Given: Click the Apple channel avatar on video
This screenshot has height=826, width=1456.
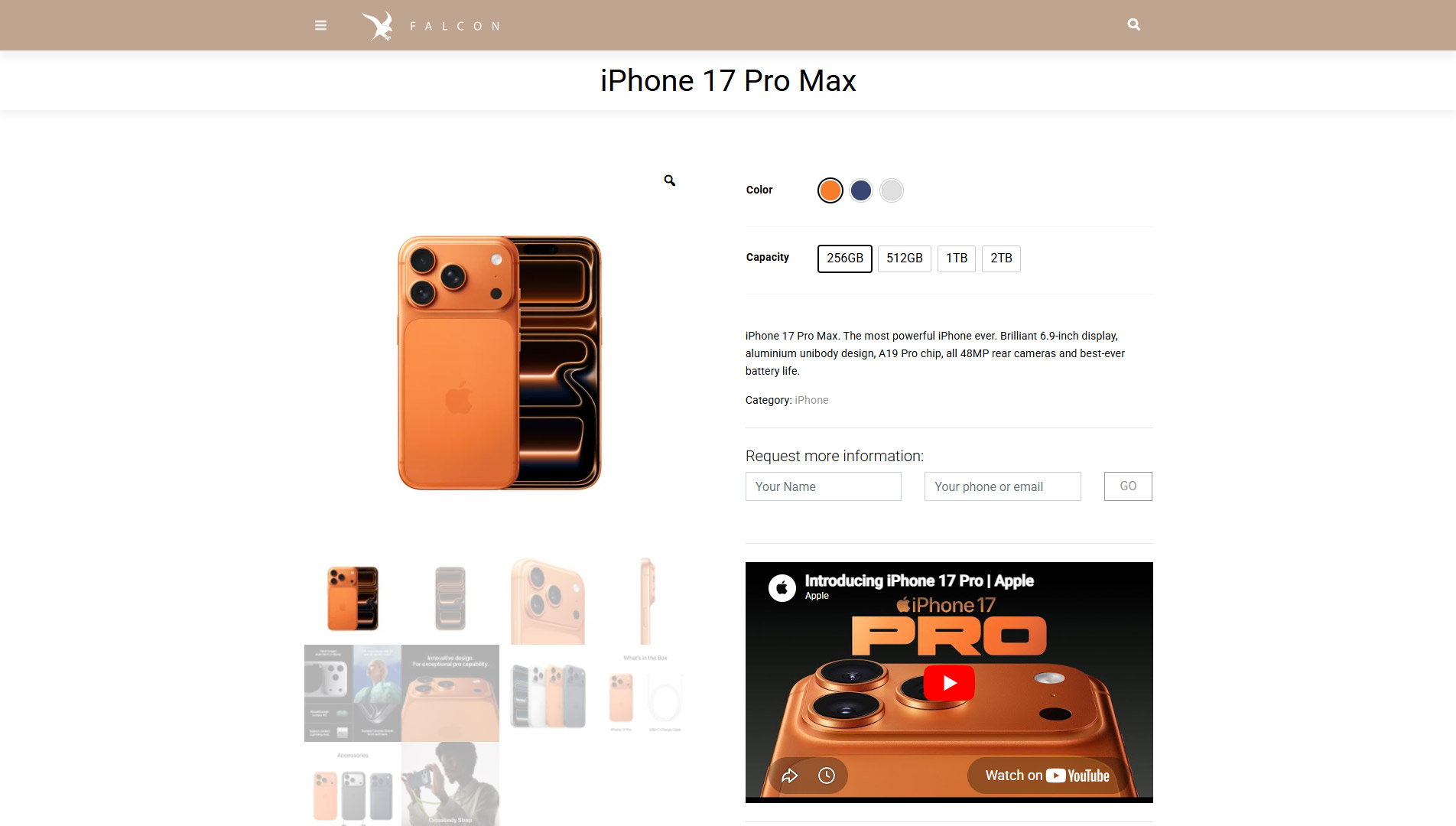Looking at the screenshot, I should pos(782,588).
